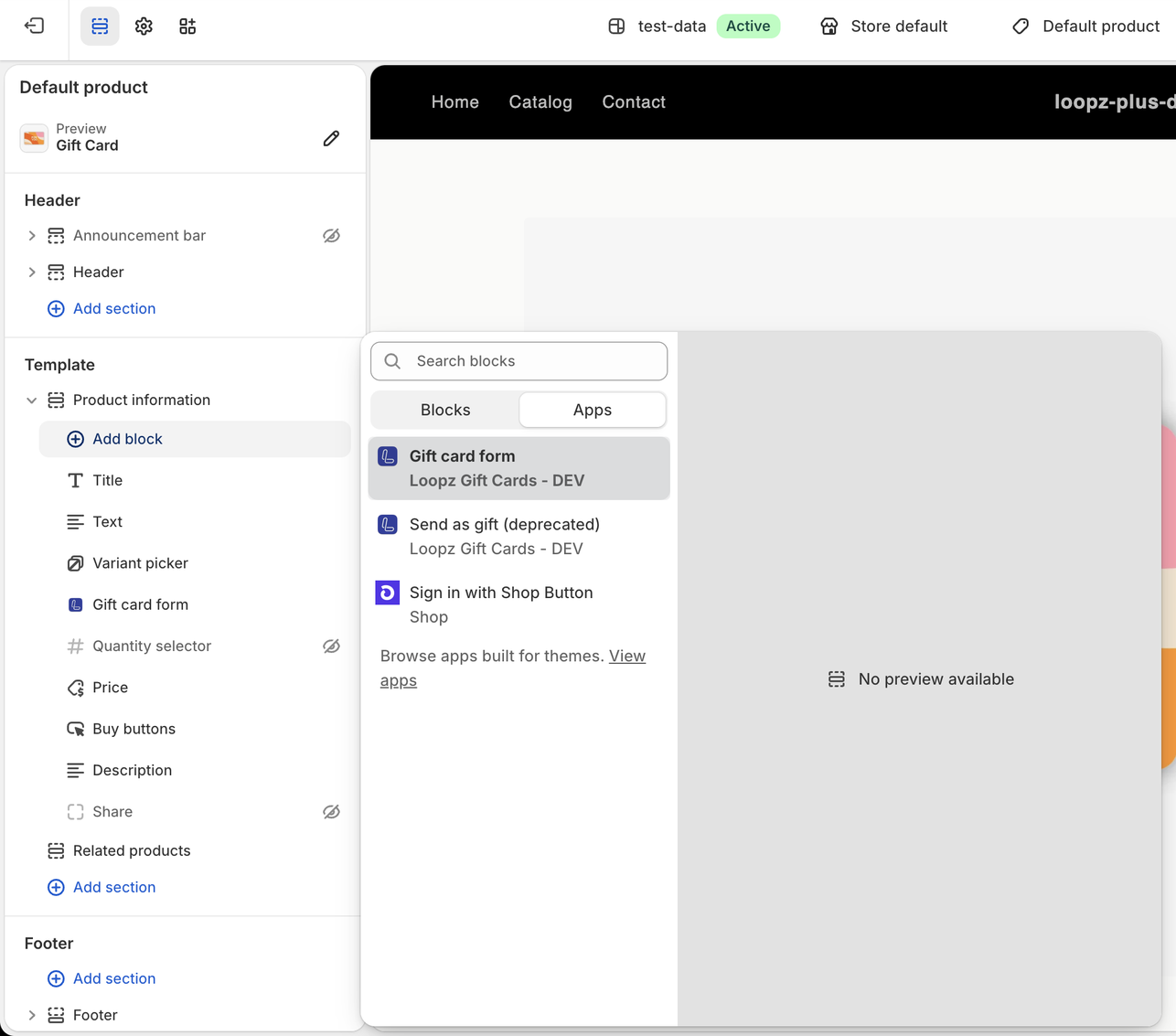Open theme settings gear icon

[144, 26]
